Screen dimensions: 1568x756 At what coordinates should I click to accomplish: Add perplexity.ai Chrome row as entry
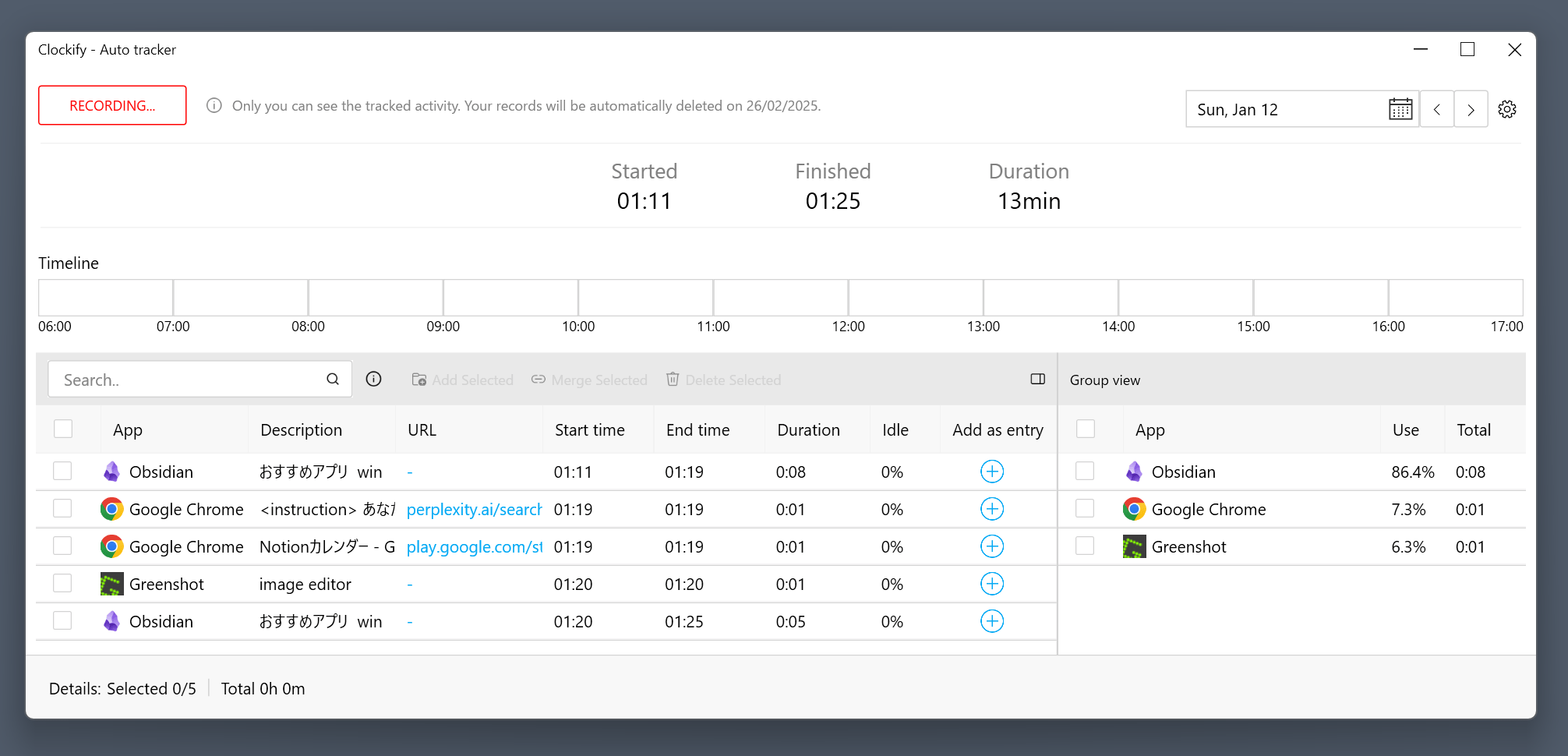coord(991,509)
